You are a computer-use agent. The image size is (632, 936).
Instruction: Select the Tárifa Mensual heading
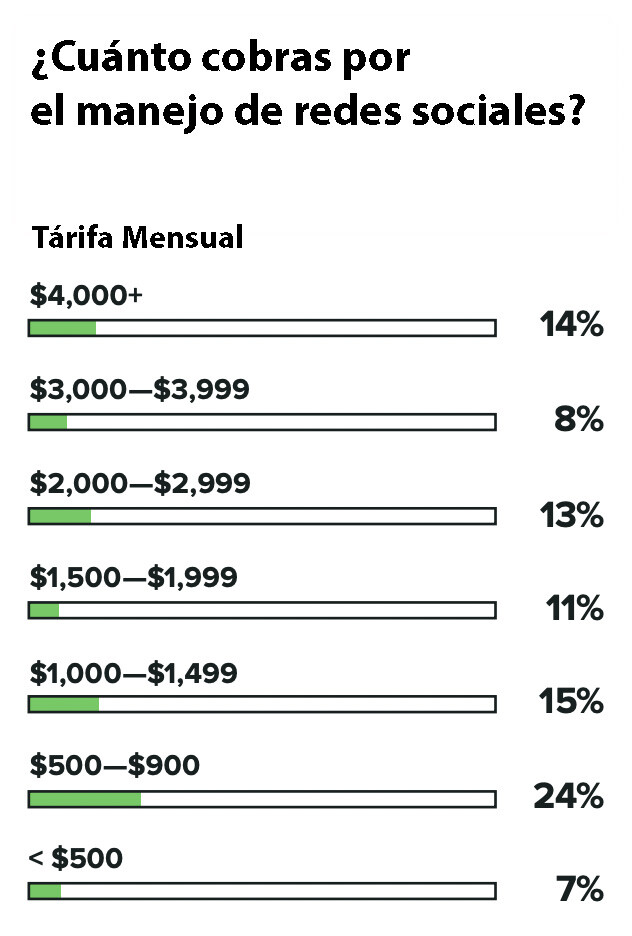137,239
